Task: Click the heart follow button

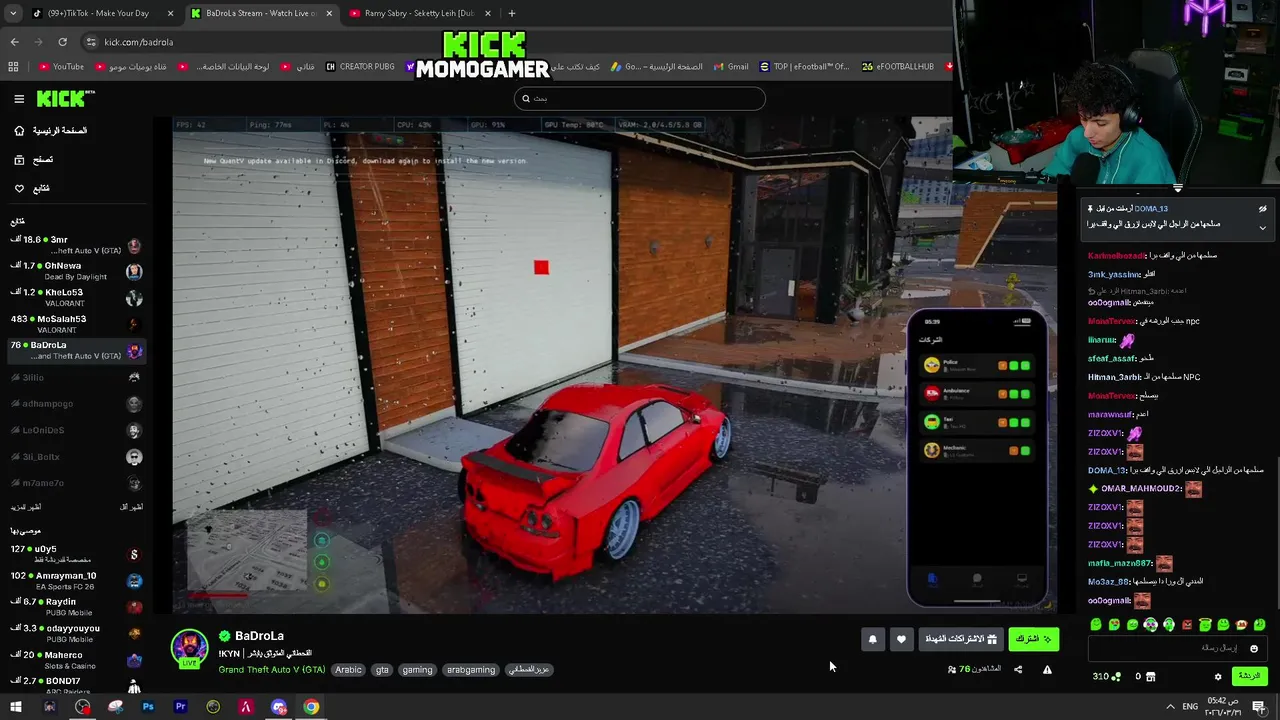Action: pyautogui.click(x=901, y=639)
